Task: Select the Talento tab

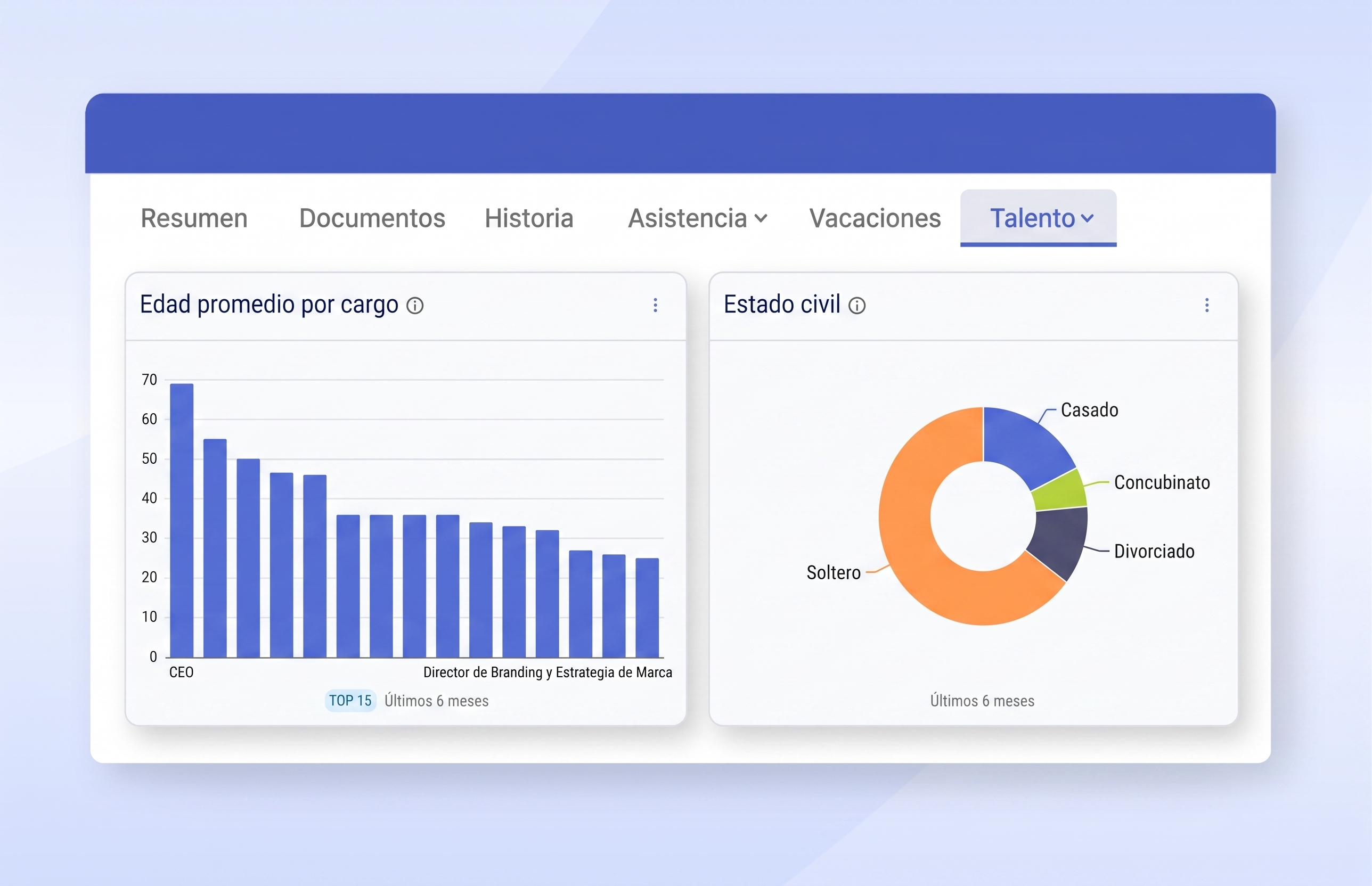Action: click(x=1038, y=218)
